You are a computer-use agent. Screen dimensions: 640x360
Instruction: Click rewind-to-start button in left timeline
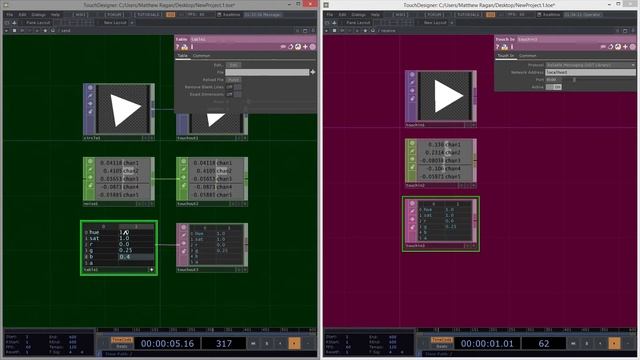[253, 344]
